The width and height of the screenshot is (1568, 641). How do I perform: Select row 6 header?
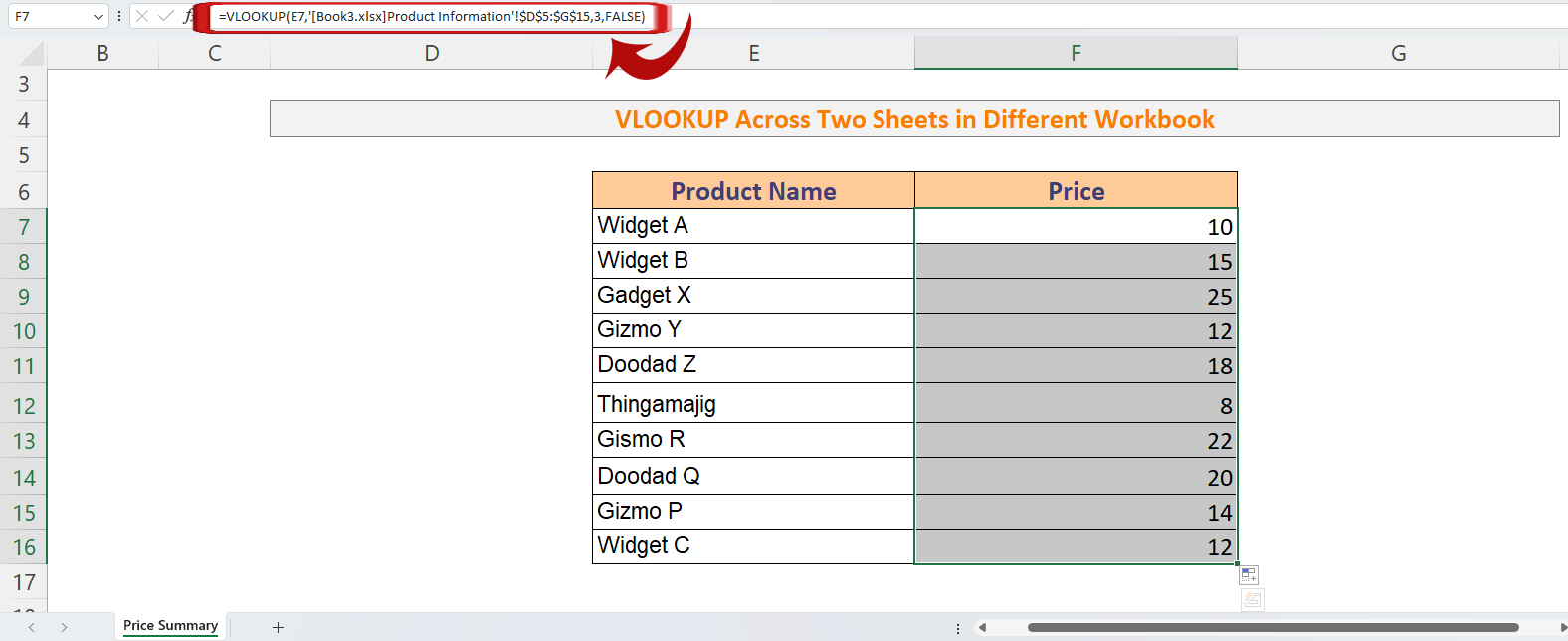tap(24, 191)
